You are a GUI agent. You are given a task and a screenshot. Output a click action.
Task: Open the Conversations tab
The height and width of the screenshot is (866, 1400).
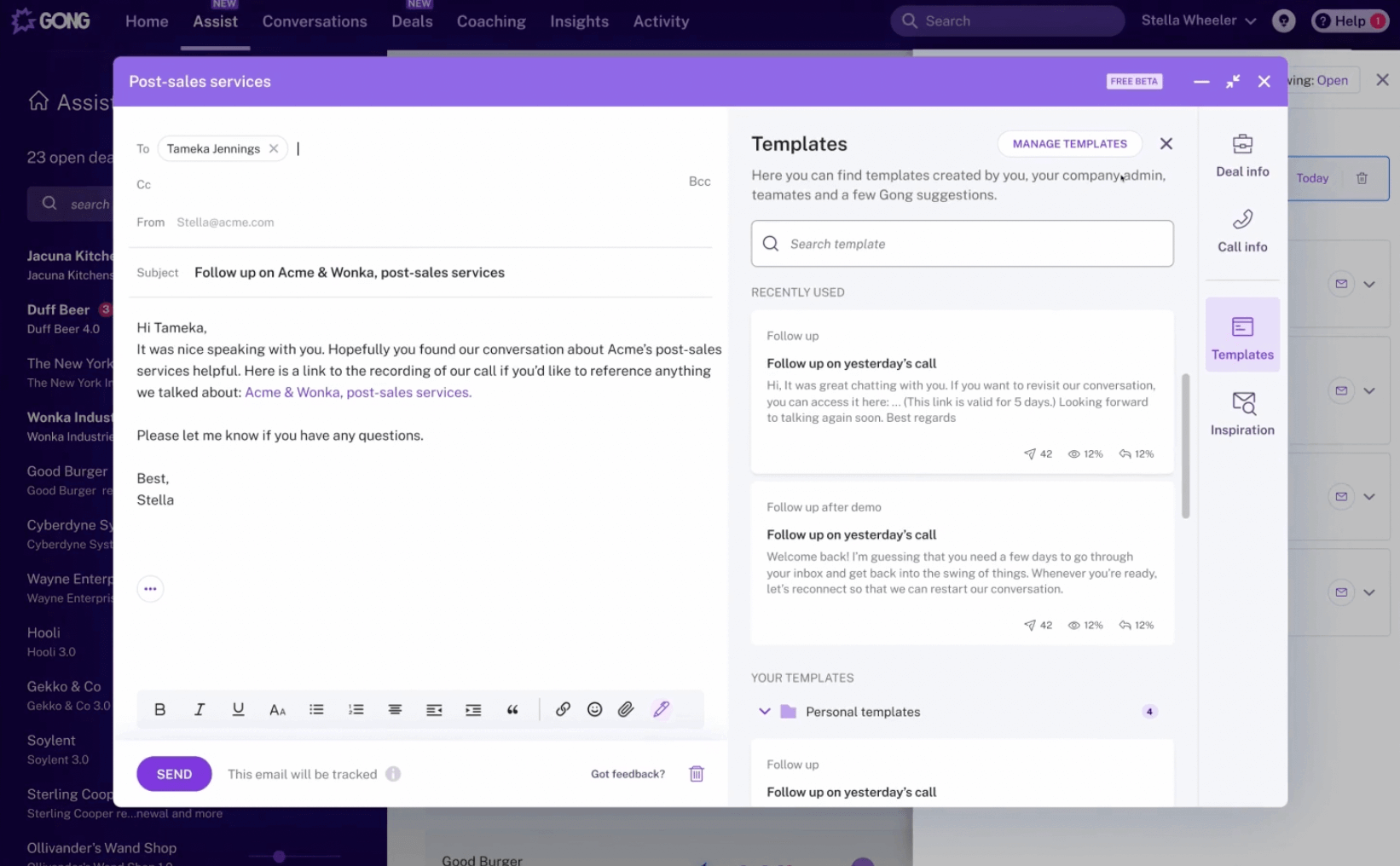point(315,21)
